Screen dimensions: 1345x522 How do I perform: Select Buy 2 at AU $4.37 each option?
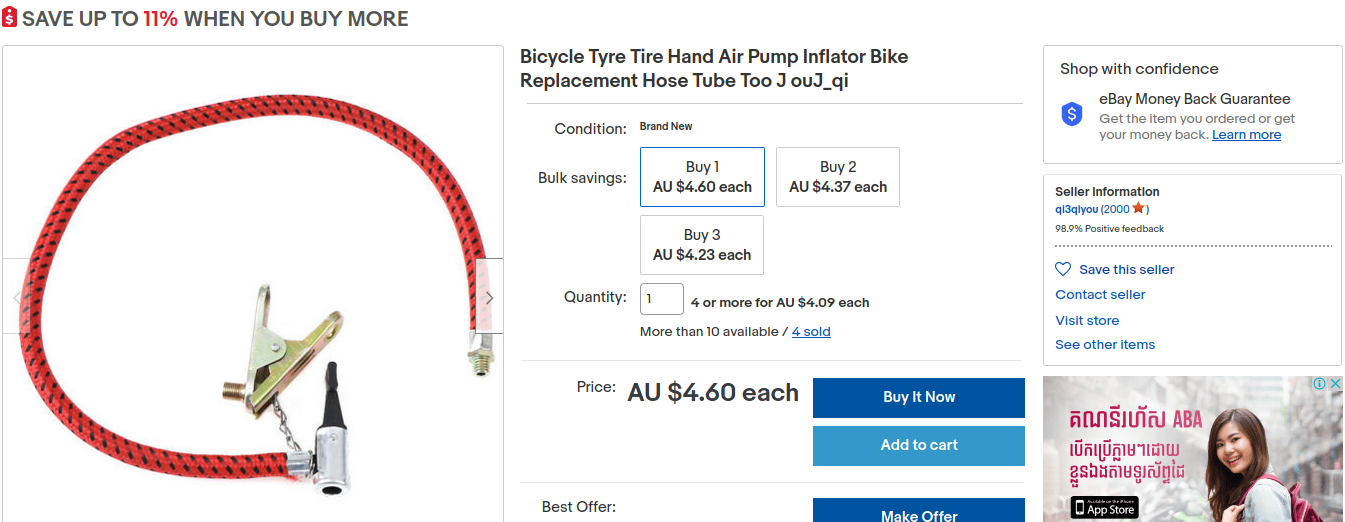point(838,177)
